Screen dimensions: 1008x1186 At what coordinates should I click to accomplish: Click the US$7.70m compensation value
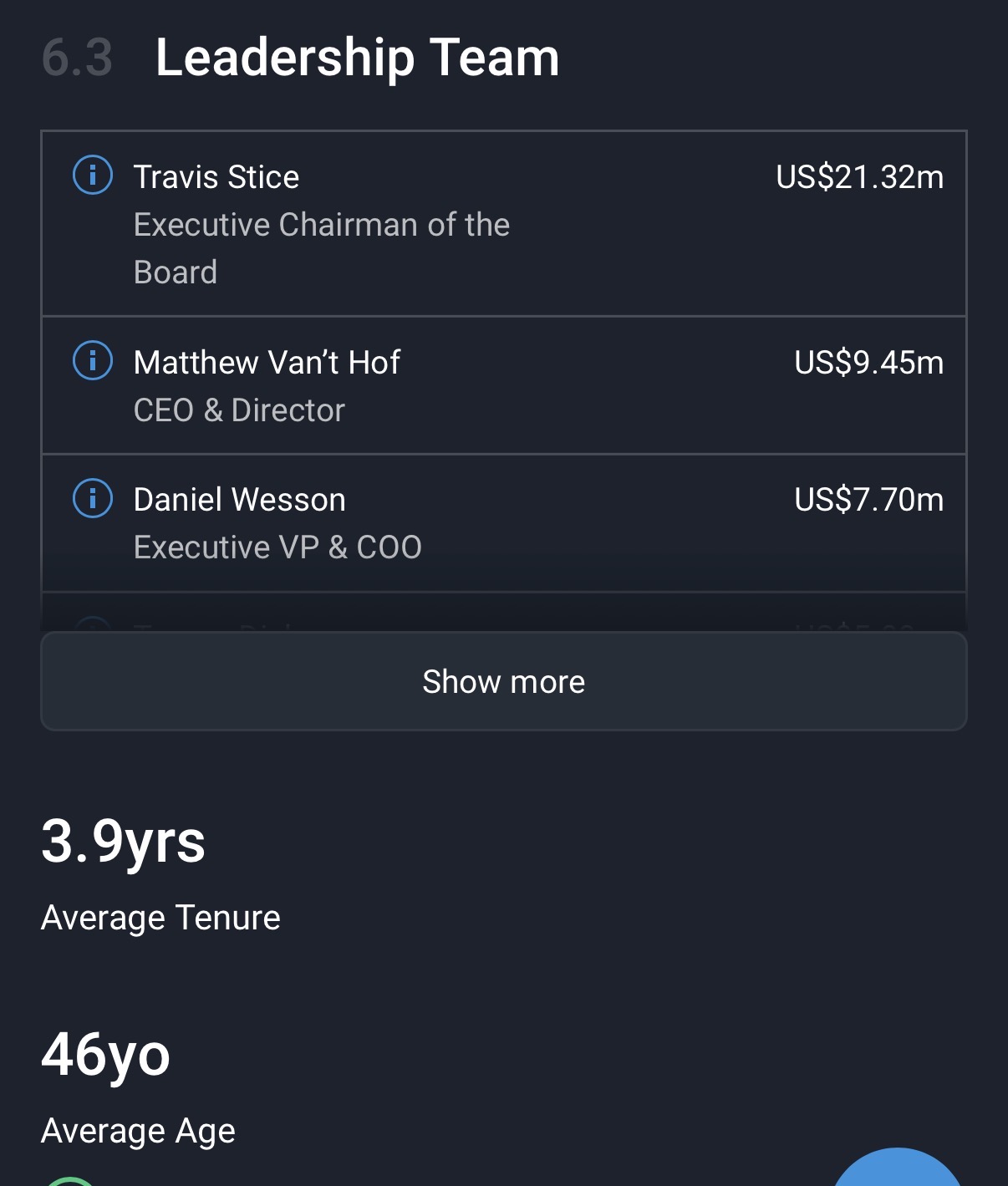click(868, 500)
